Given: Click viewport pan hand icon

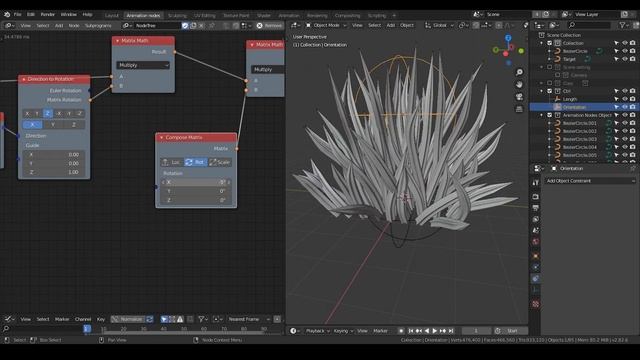Looking at the screenshot, I should point(519,84).
